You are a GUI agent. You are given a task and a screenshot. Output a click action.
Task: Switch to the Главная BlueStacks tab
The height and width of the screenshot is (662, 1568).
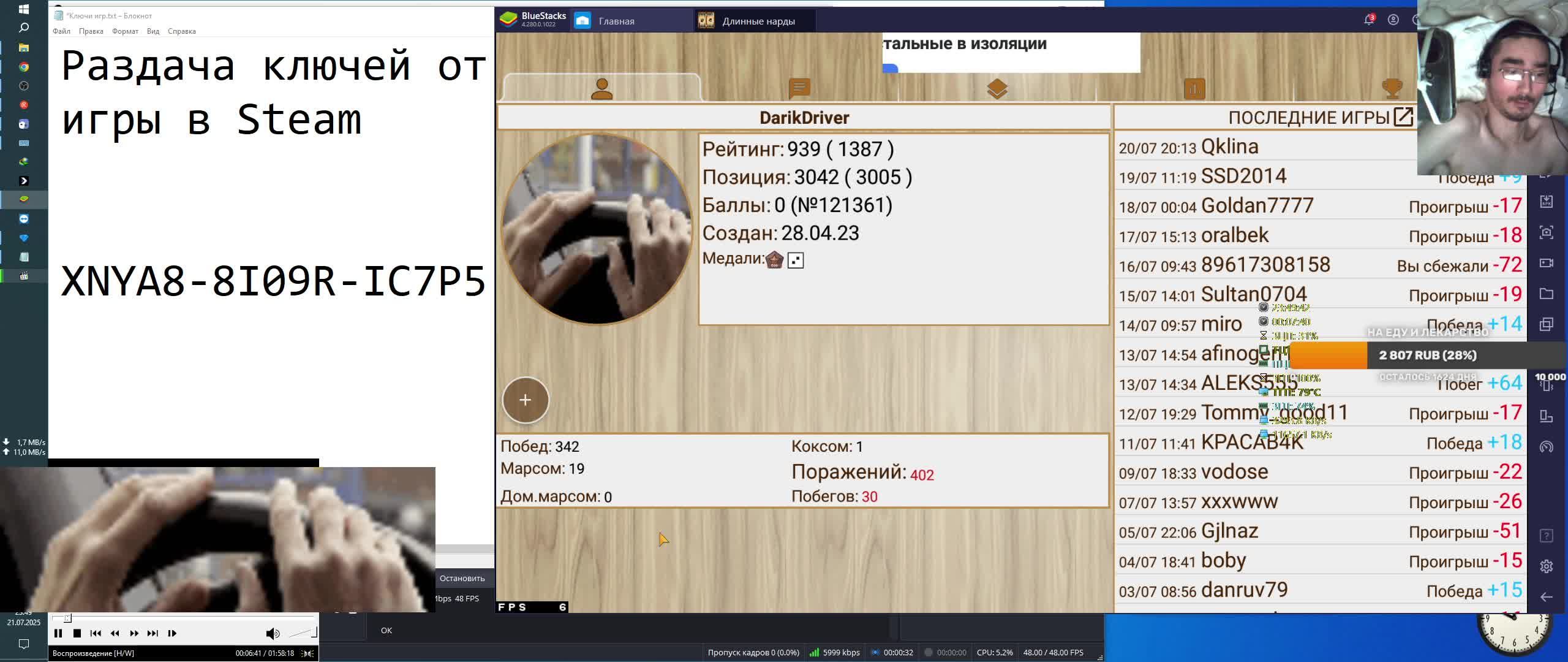616,21
